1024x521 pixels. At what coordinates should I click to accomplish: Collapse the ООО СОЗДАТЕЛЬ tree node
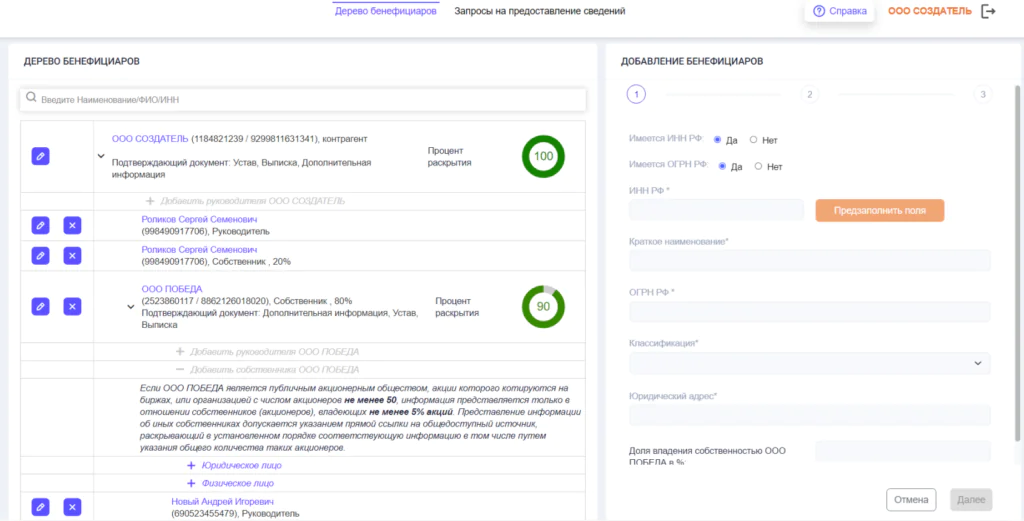(101, 156)
